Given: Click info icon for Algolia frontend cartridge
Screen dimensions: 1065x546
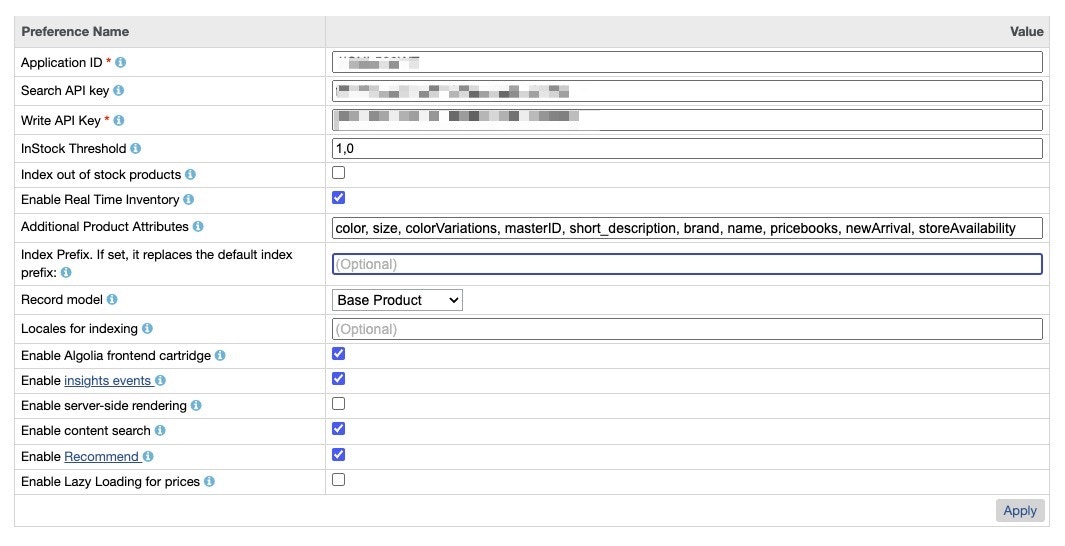Looking at the screenshot, I should click(220, 356).
